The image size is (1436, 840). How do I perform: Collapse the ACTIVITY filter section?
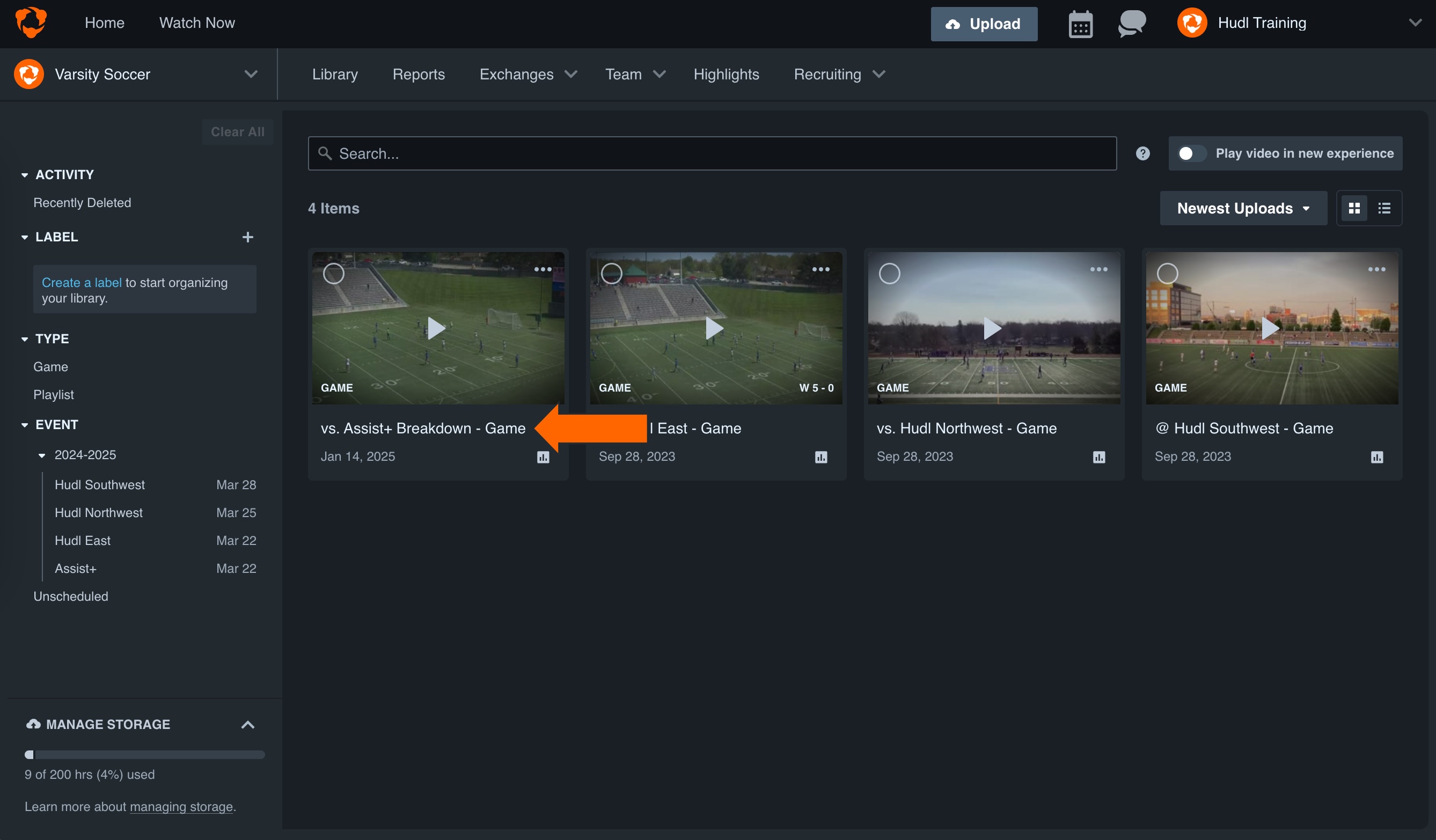(25, 175)
